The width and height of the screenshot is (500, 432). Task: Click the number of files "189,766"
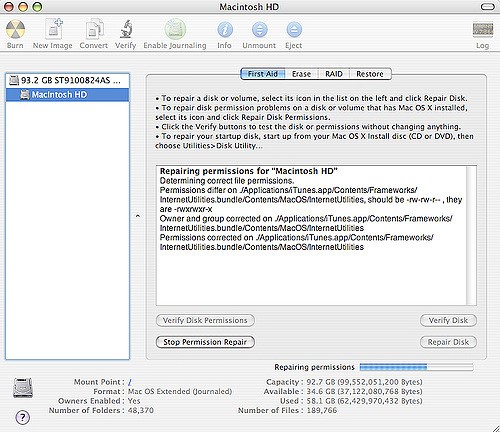[x=322, y=410]
